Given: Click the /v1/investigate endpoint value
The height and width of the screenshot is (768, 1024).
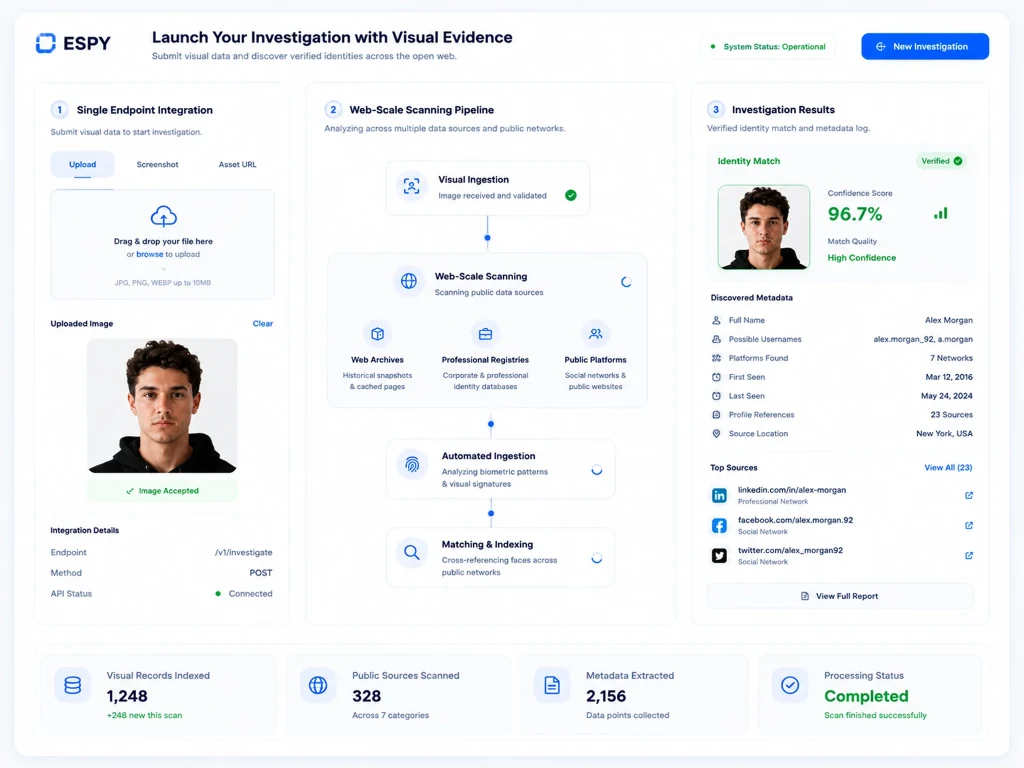Looking at the screenshot, I should (244, 552).
